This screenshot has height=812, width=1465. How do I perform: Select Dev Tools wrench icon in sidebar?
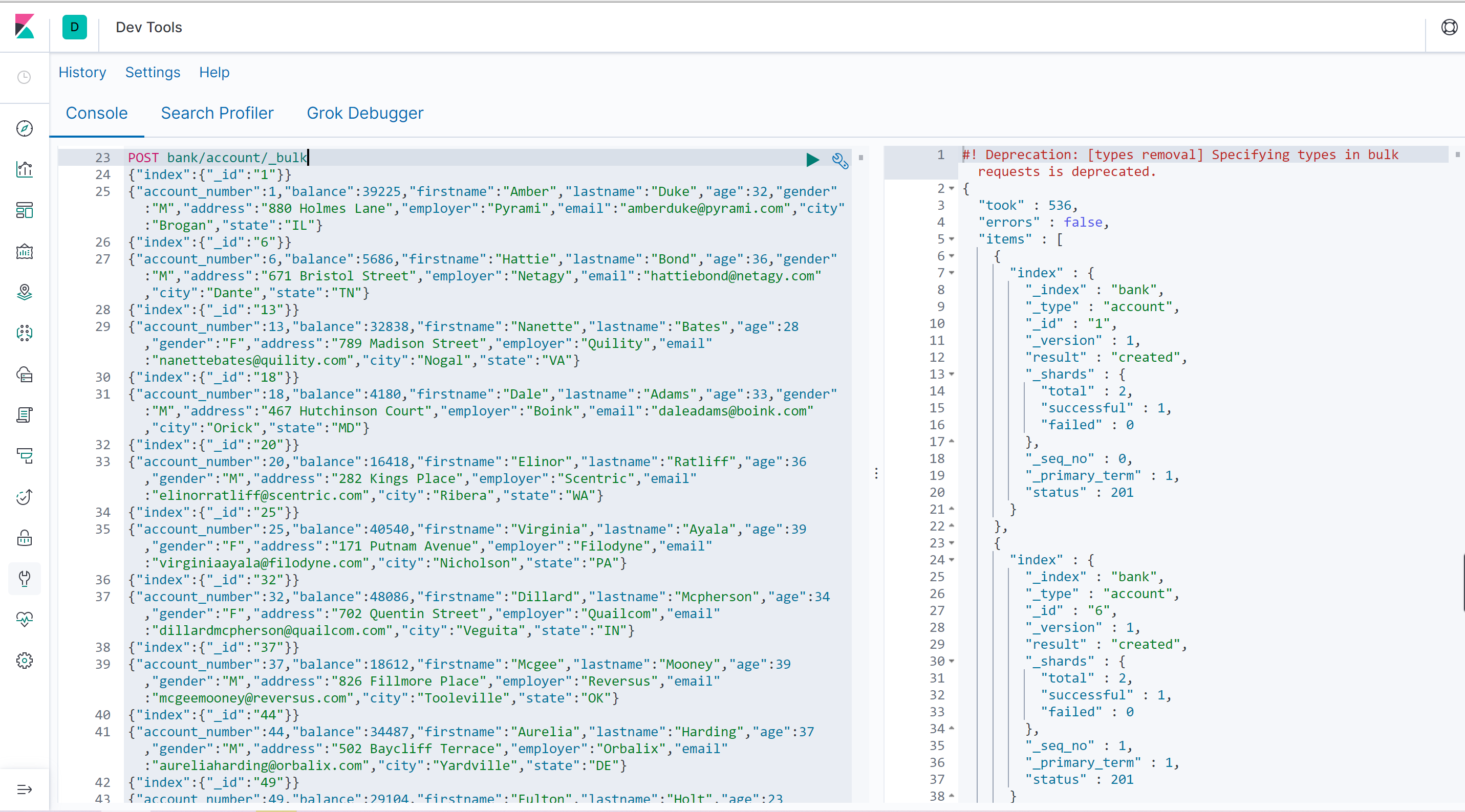coord(25,579)
